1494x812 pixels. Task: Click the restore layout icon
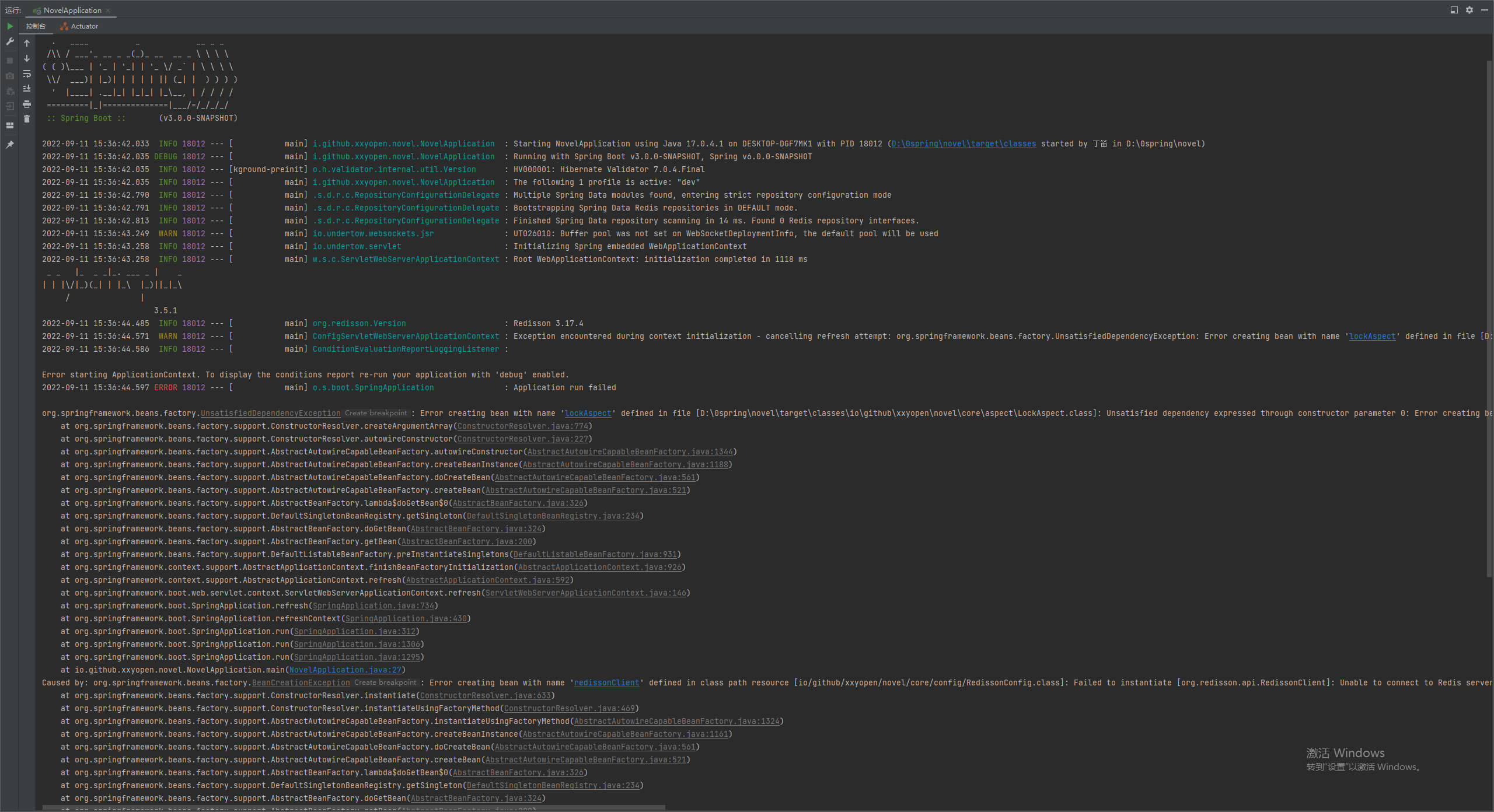[1454, 10]
